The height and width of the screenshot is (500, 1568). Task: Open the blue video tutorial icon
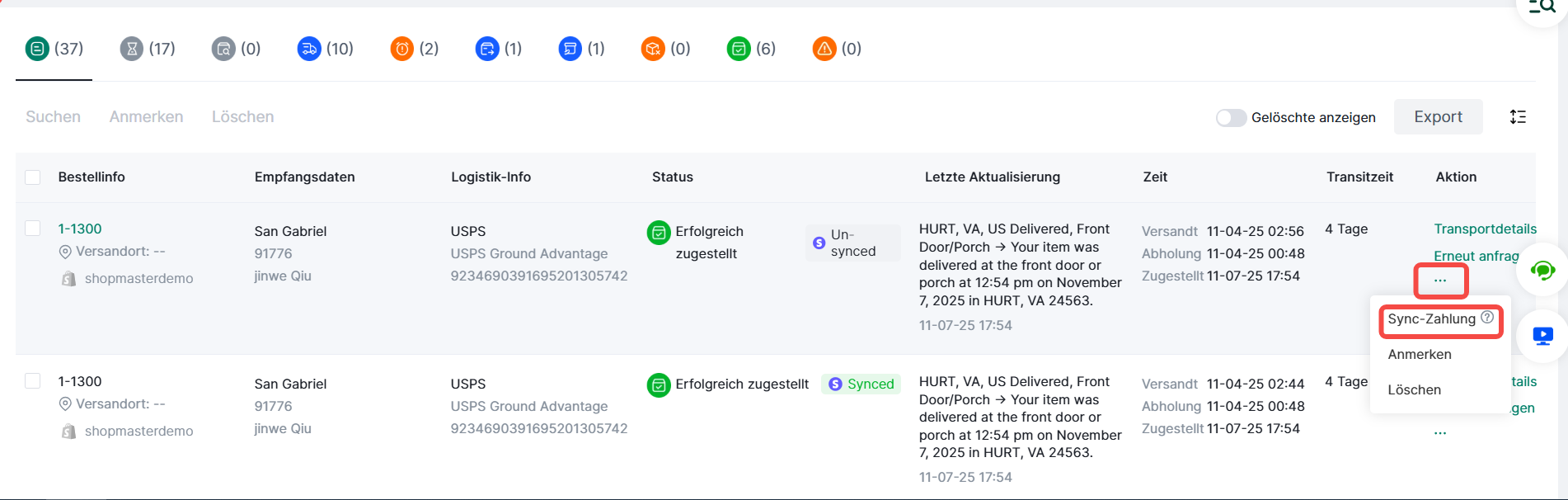point(1542,336)
